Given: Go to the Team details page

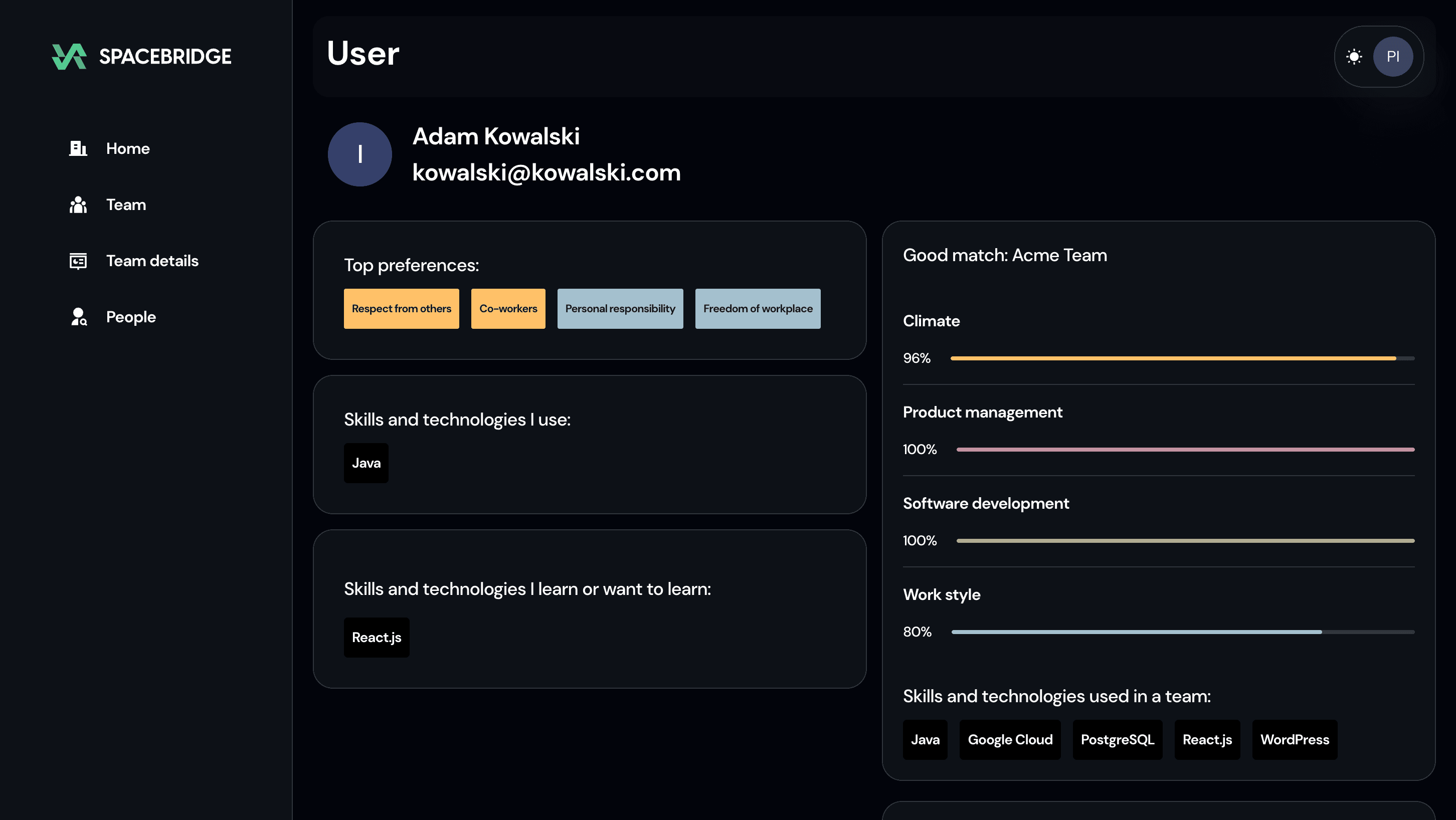Looking at the screenshot, I should 152,261.
